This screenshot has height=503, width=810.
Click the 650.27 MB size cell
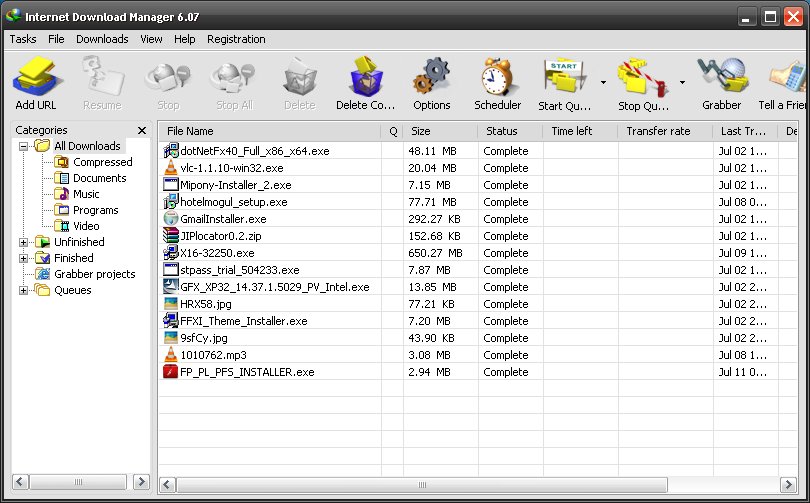click(x=435, y=253)
